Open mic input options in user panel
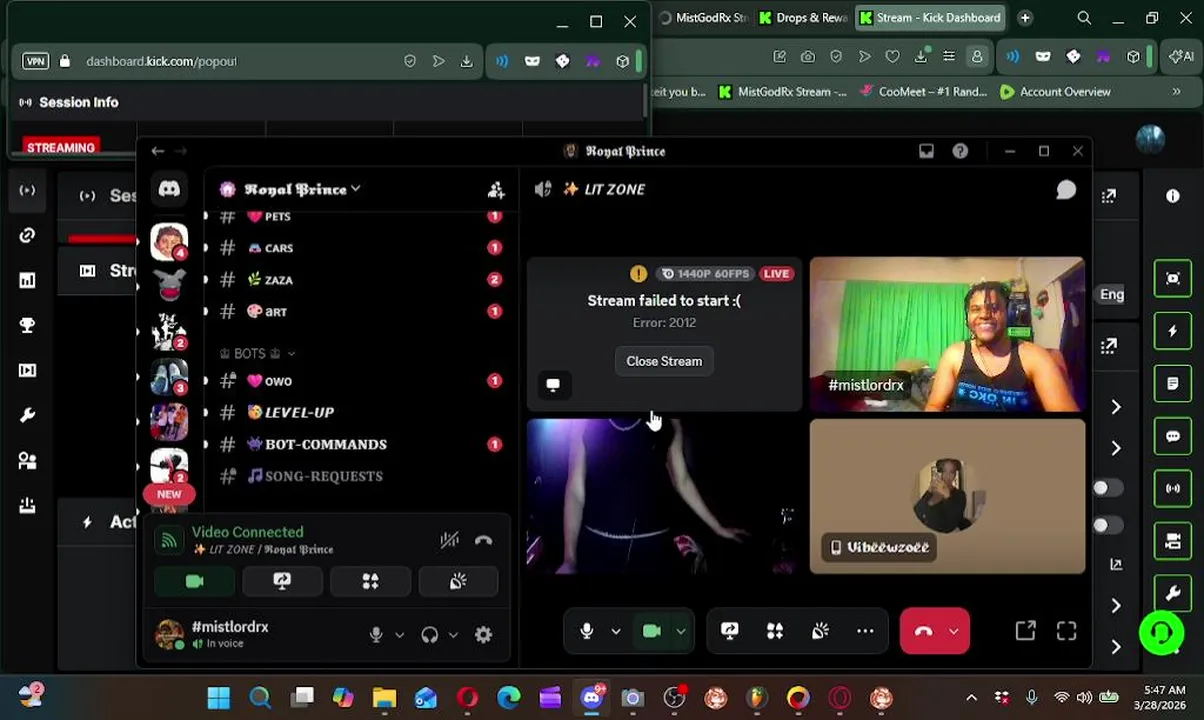 (x=399, y=634)
